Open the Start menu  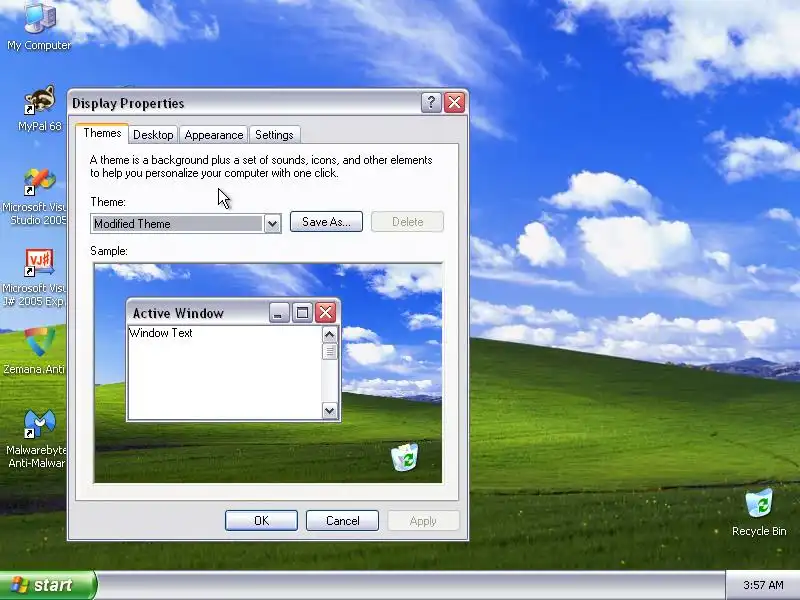[x=48, y=585]
